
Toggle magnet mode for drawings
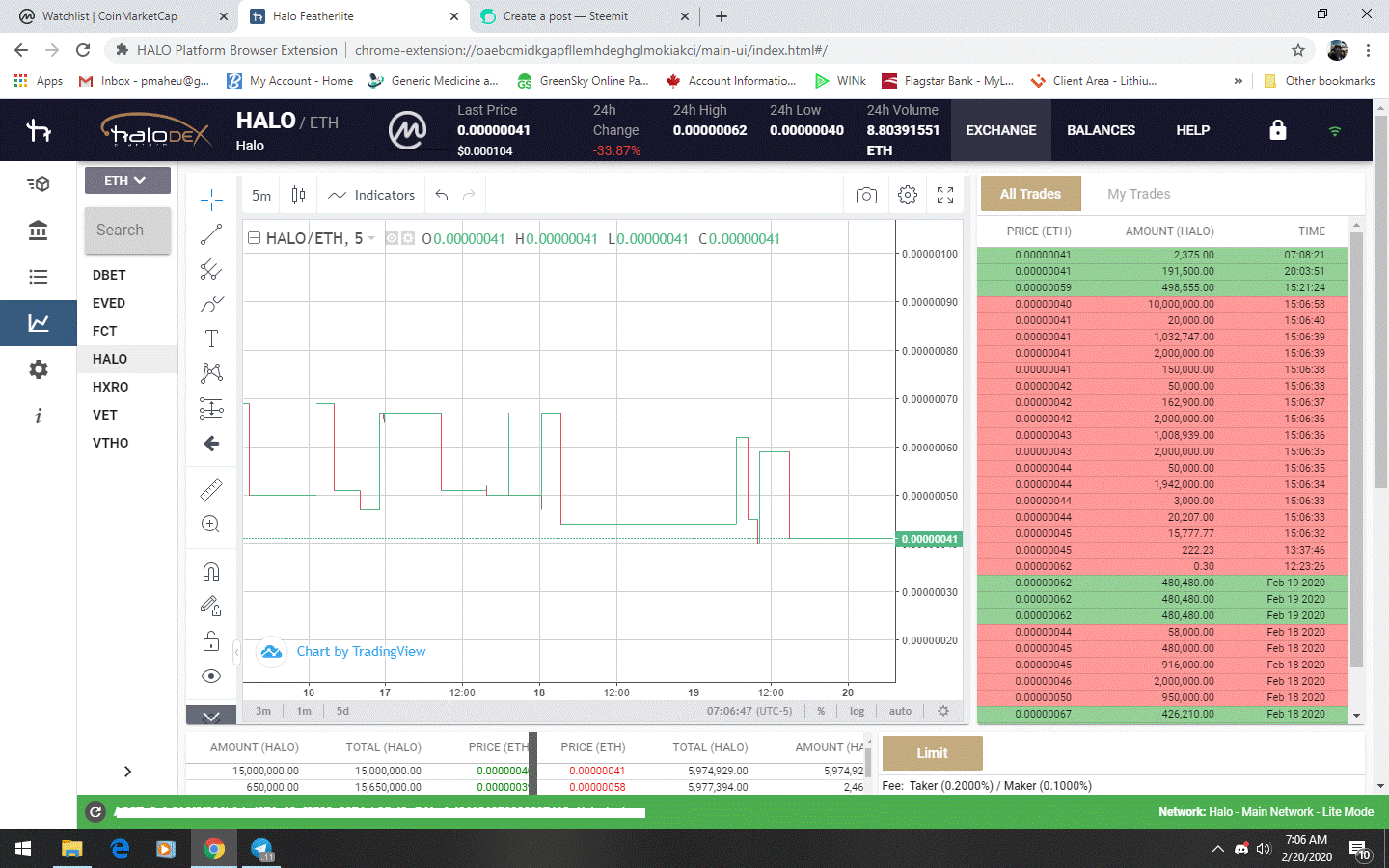pyautogui.click(x=211, y=572)
